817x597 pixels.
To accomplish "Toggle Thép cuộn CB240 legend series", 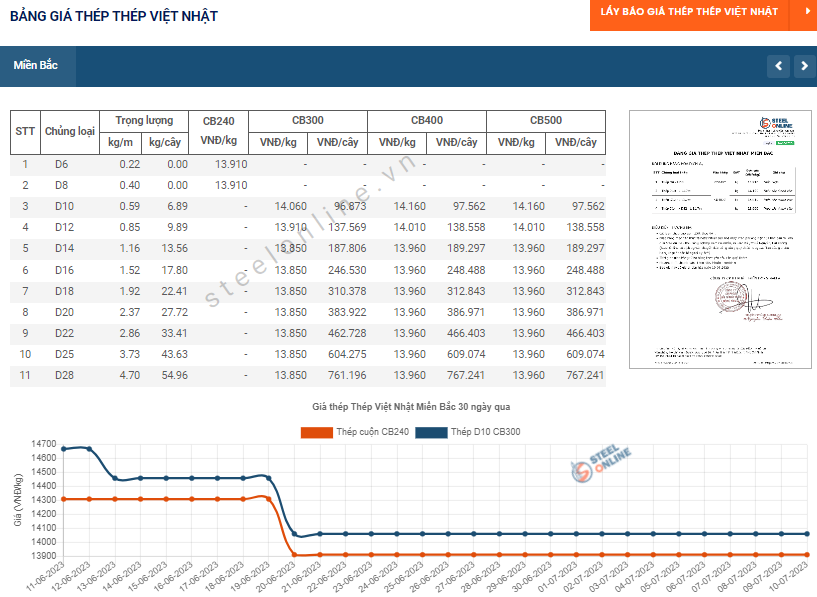I will pyautogui.click(x=373, y=432).
